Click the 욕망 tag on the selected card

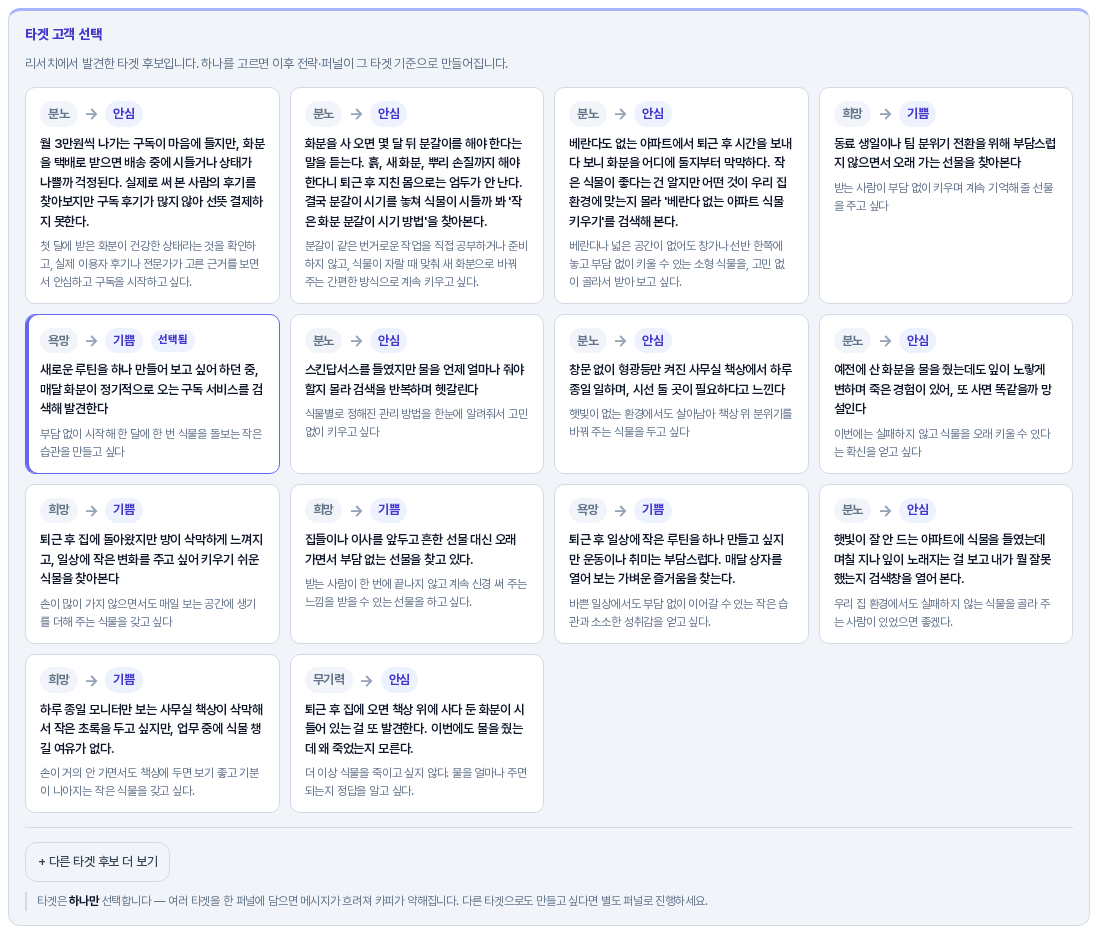[59, 340]
